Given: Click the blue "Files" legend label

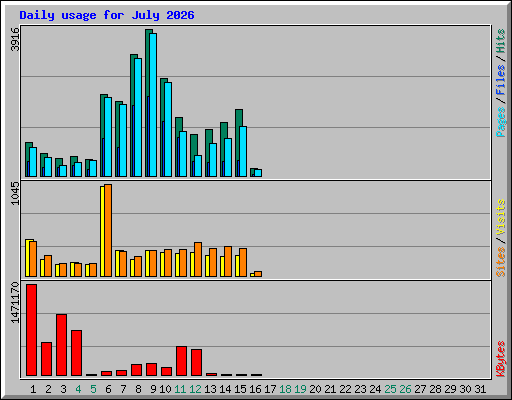Looking at the screenshot, I should (500, 80).
